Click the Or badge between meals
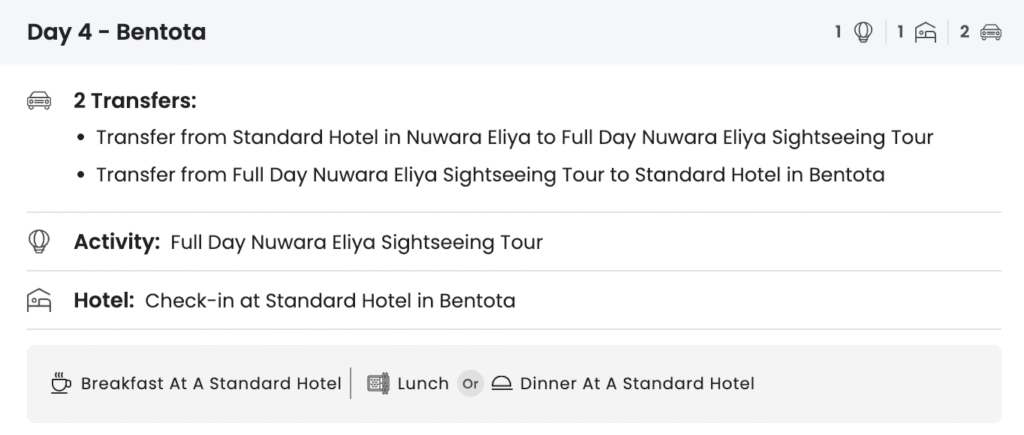This screenshot has width=1024, height=435. 470,383
